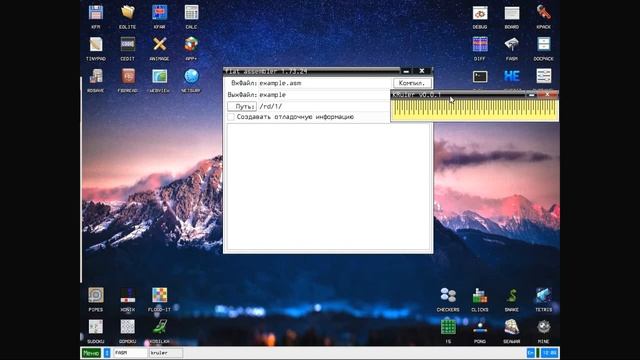Switch to FASM taskbar entry
This screenshot has width=640, height=360.
[130, 353]
